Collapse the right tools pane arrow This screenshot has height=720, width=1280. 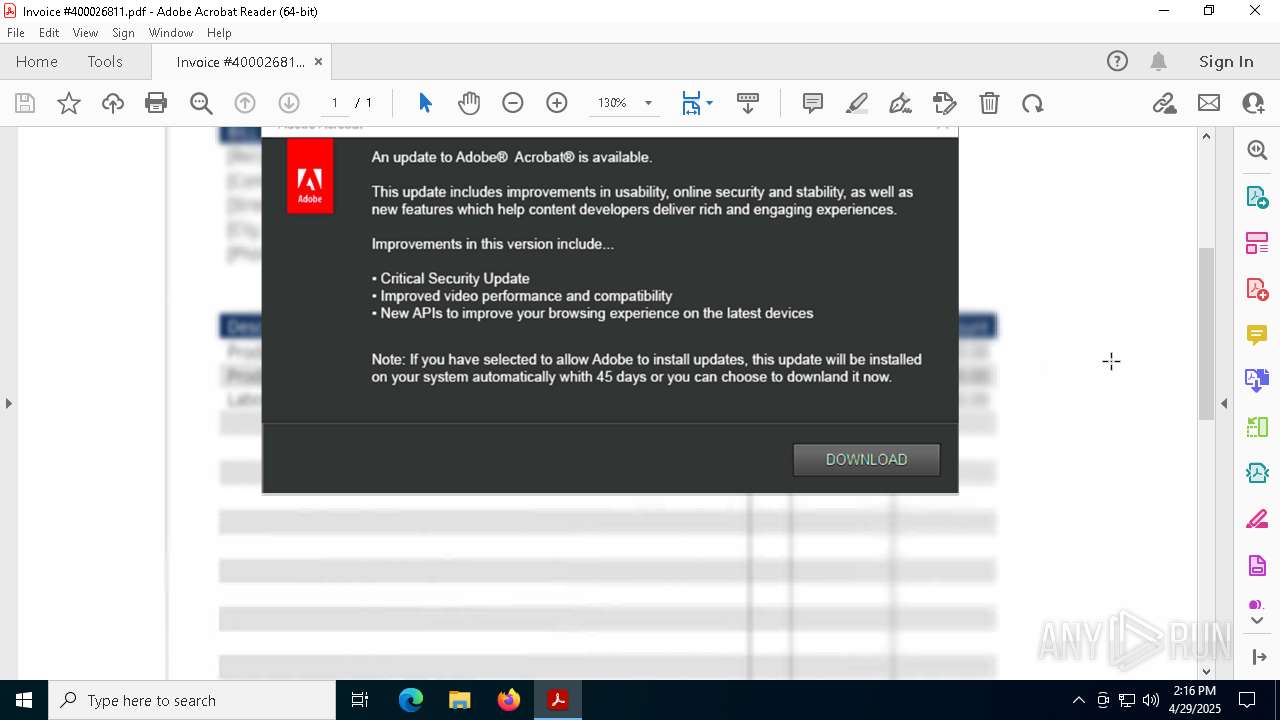pos(1224,403)
